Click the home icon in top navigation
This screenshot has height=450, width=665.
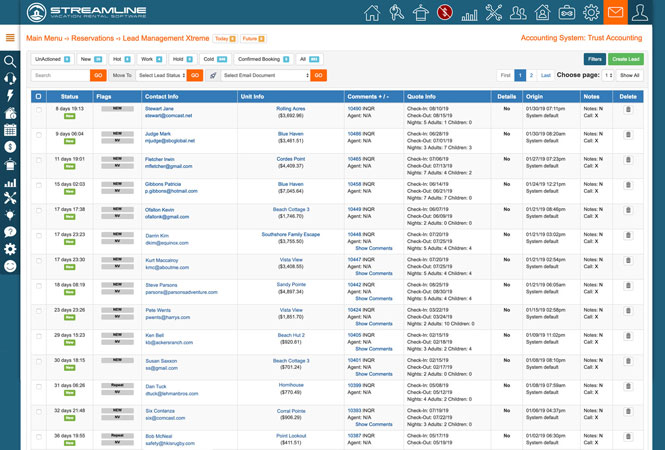pyautogui.click(x=372, y=13)
